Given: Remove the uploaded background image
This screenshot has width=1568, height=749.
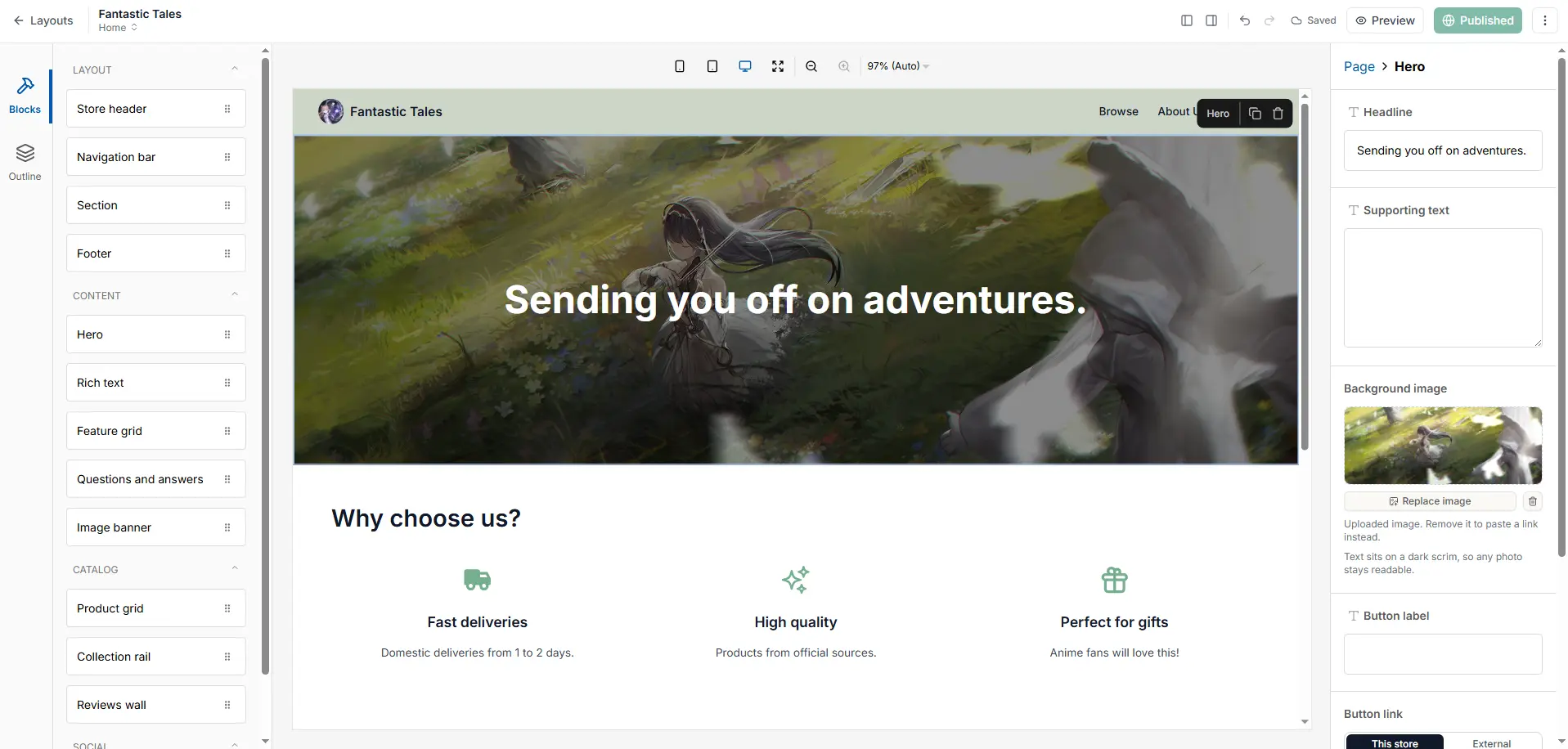Looking at the screenshot, I should point(1533,501).
